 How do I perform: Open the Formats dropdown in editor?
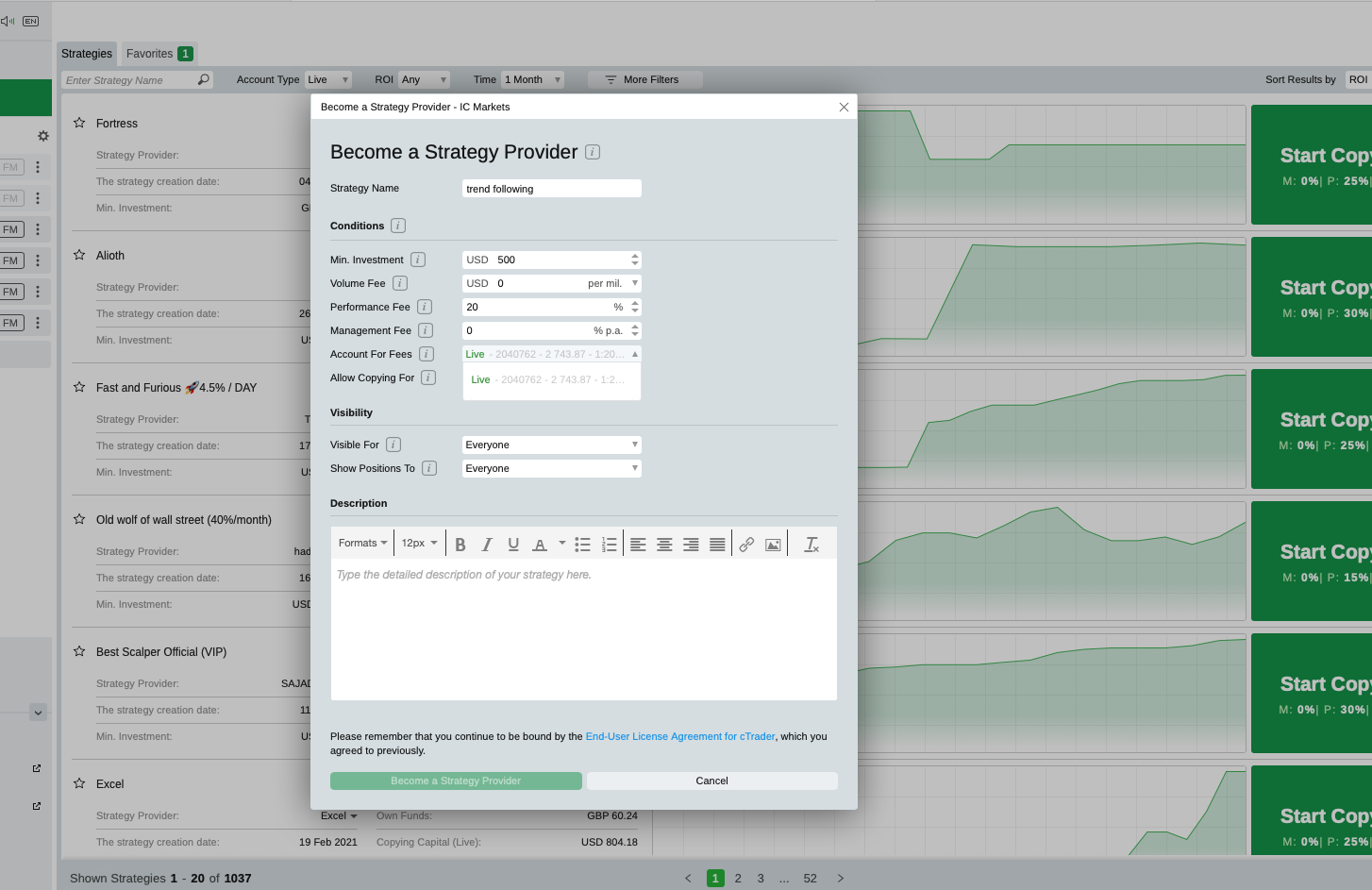pyautogui.click(x=362, y=544)
